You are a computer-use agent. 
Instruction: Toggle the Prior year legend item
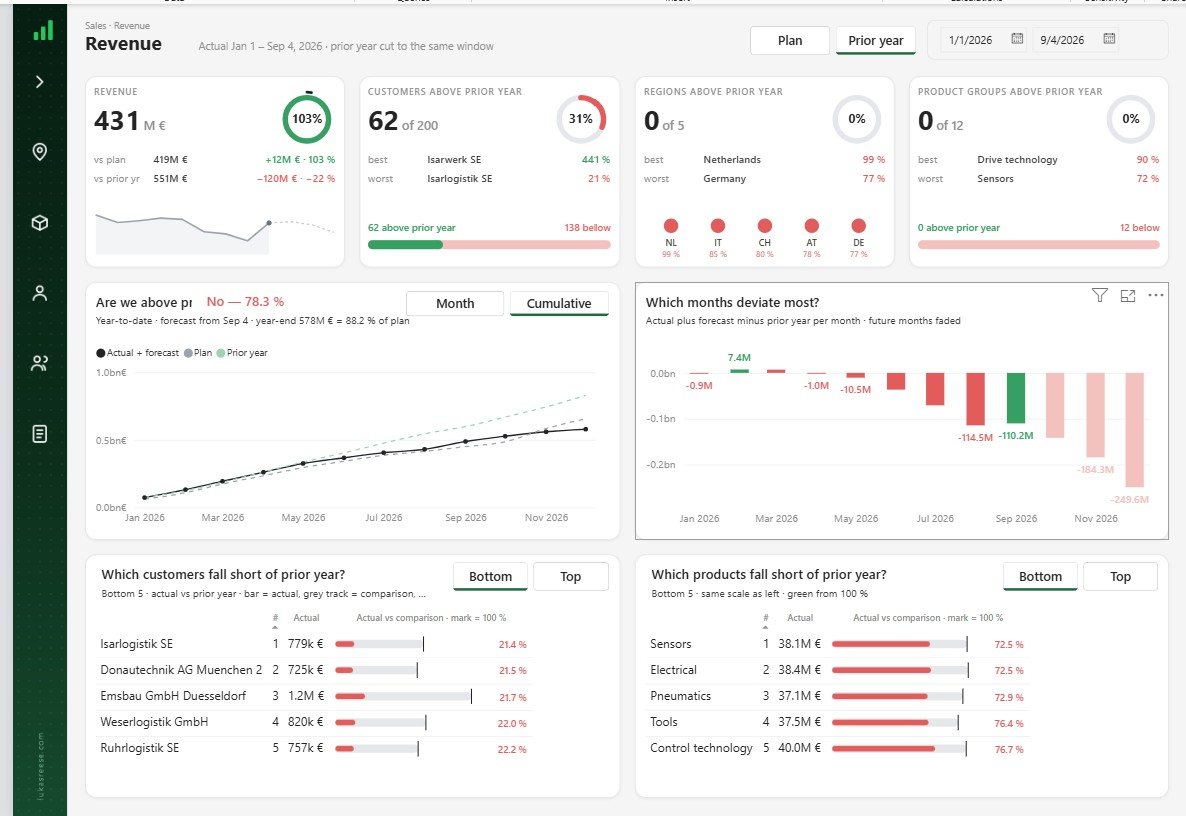point(242,353)
